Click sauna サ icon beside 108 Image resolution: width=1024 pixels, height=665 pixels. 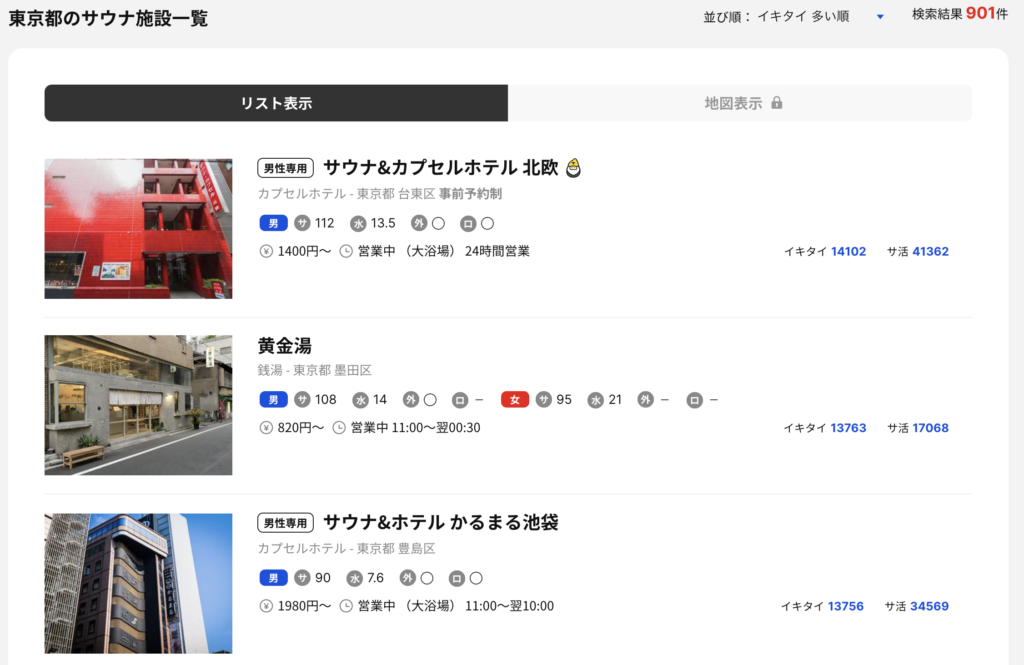pyautogui.click(x=302, y=400)
